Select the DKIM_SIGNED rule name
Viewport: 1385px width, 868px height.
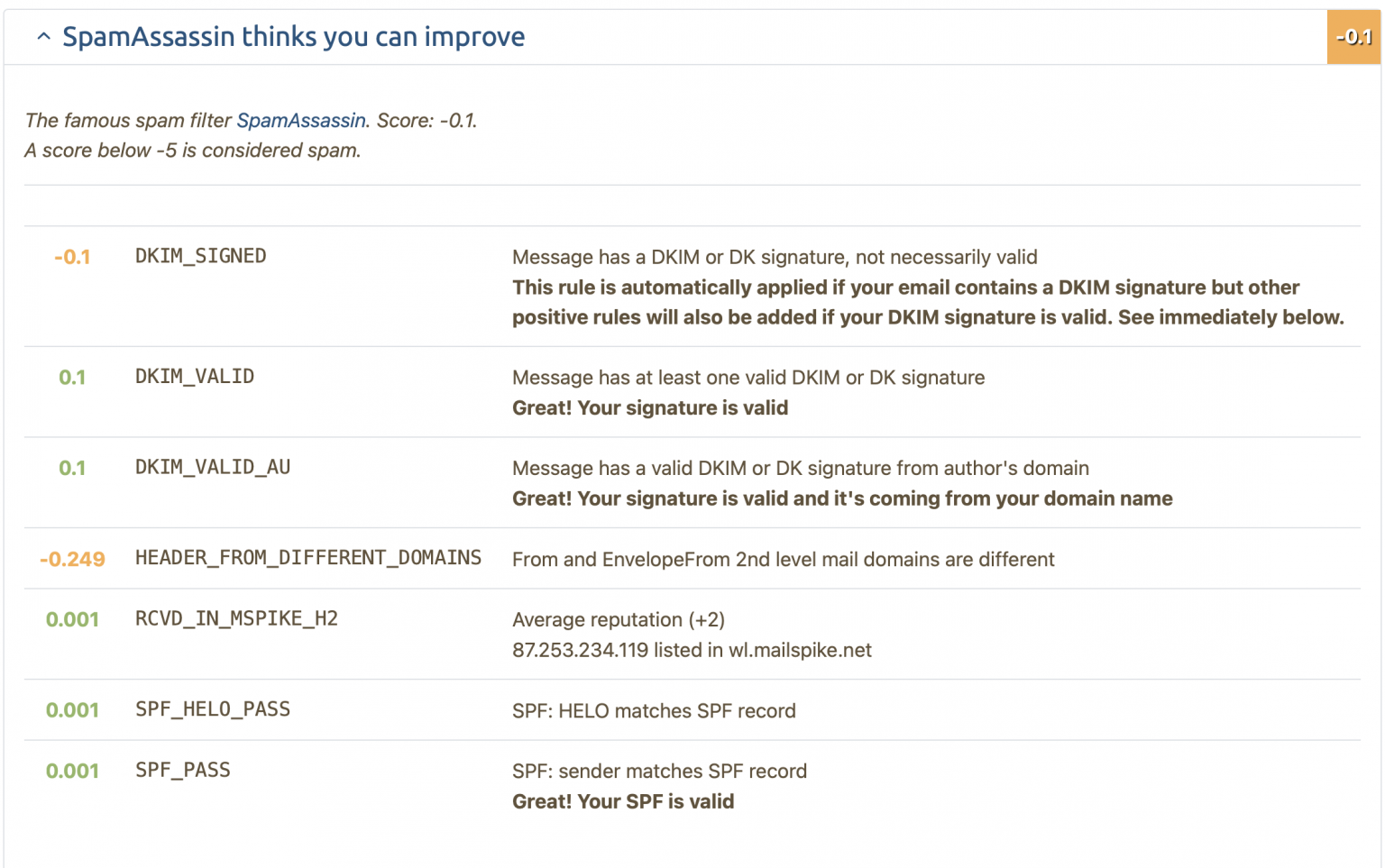coord(200,256)
